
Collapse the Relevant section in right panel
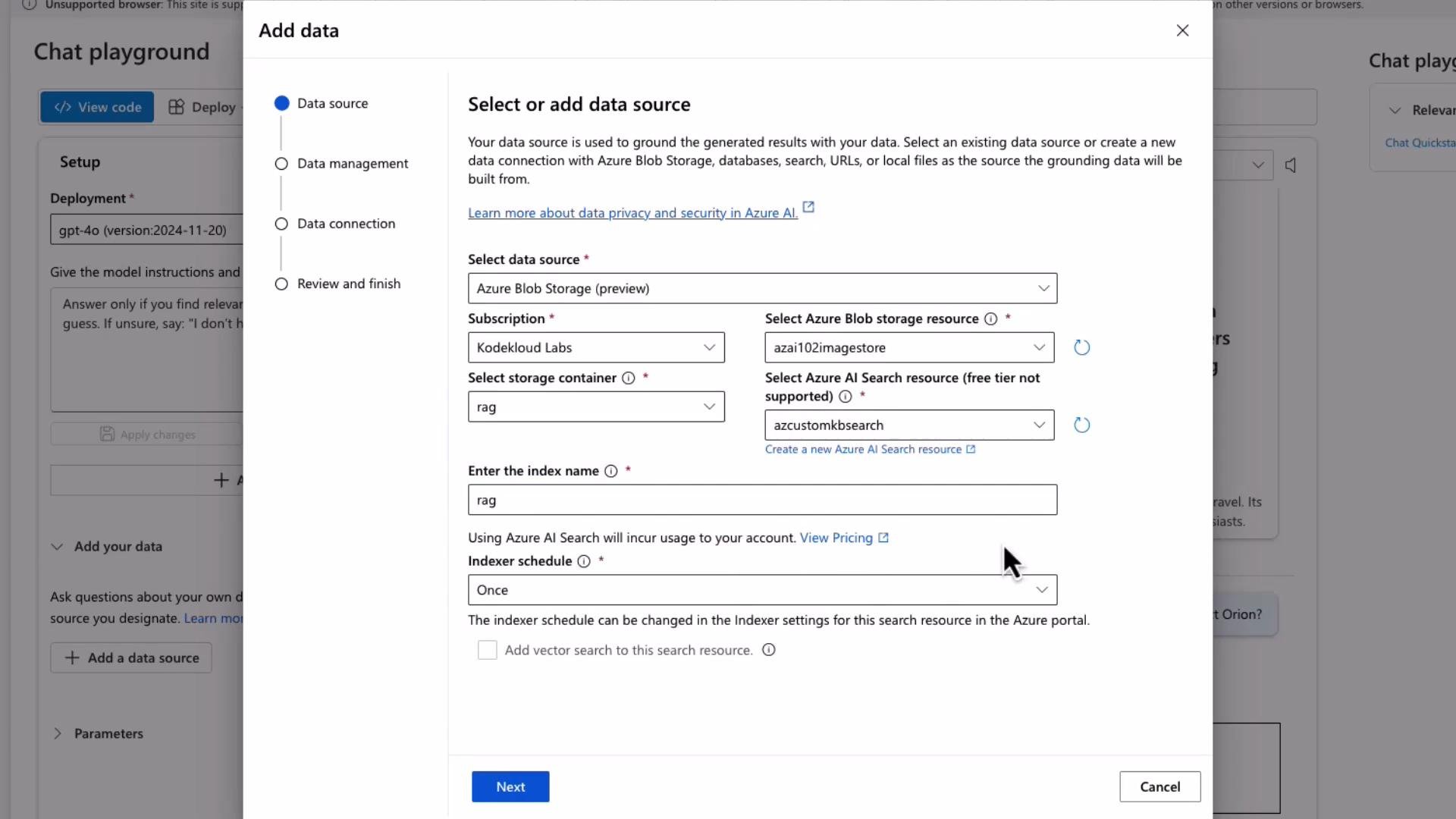1395,111
